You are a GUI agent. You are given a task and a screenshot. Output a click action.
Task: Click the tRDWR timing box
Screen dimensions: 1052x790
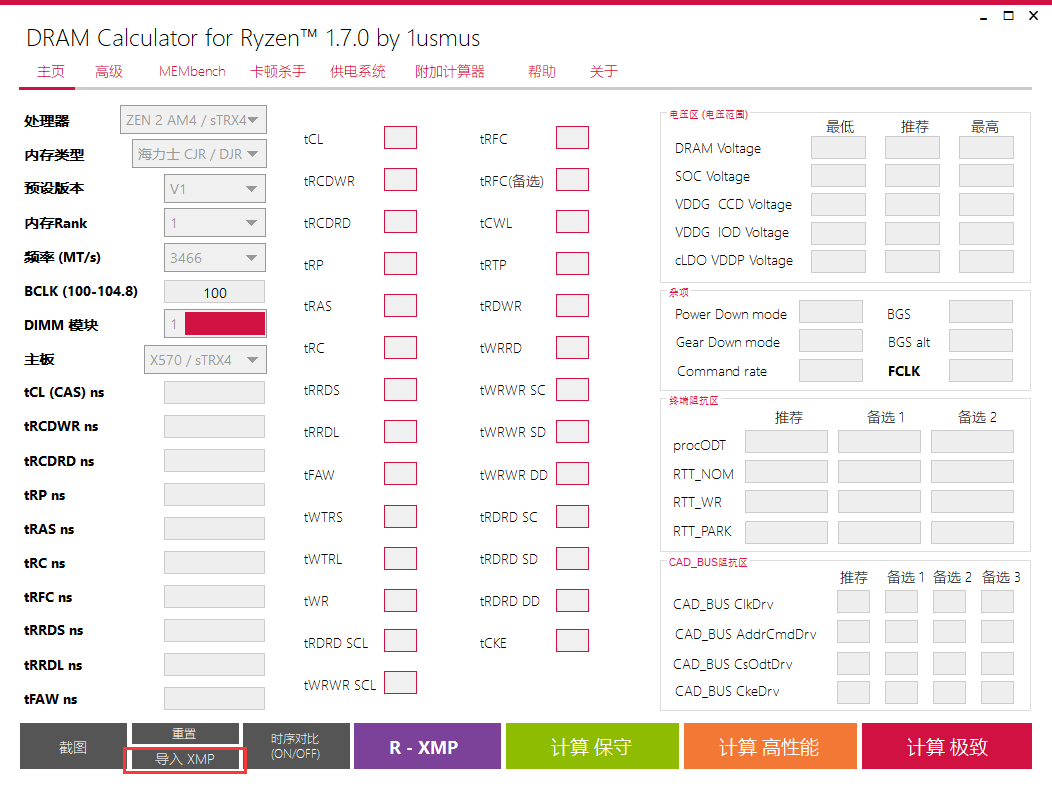click(572, 305)
